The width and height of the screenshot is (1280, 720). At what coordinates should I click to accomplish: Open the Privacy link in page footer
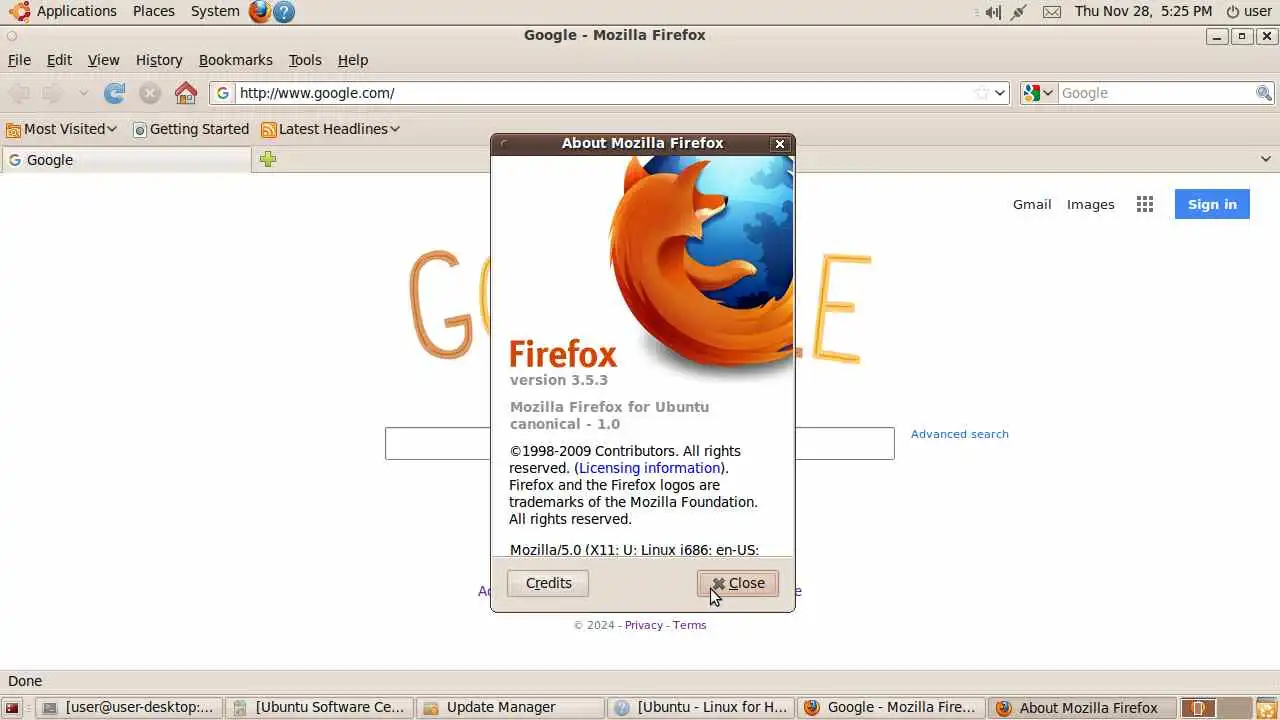644,625
